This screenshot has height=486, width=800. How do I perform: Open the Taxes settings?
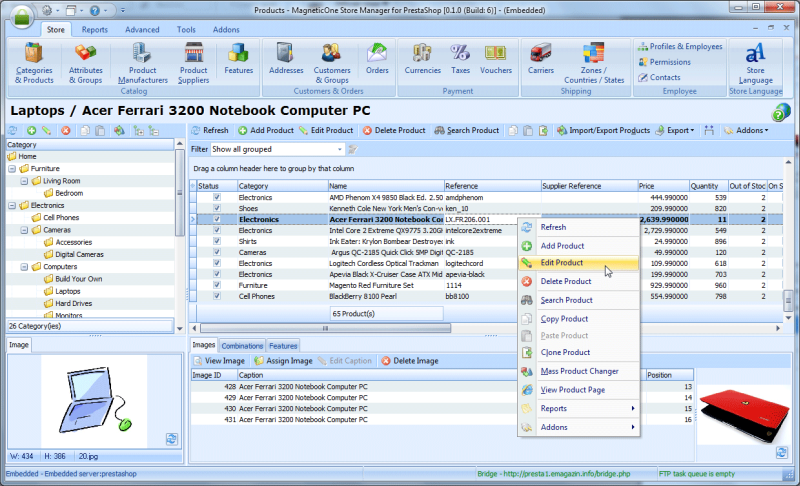coord(460,59)
